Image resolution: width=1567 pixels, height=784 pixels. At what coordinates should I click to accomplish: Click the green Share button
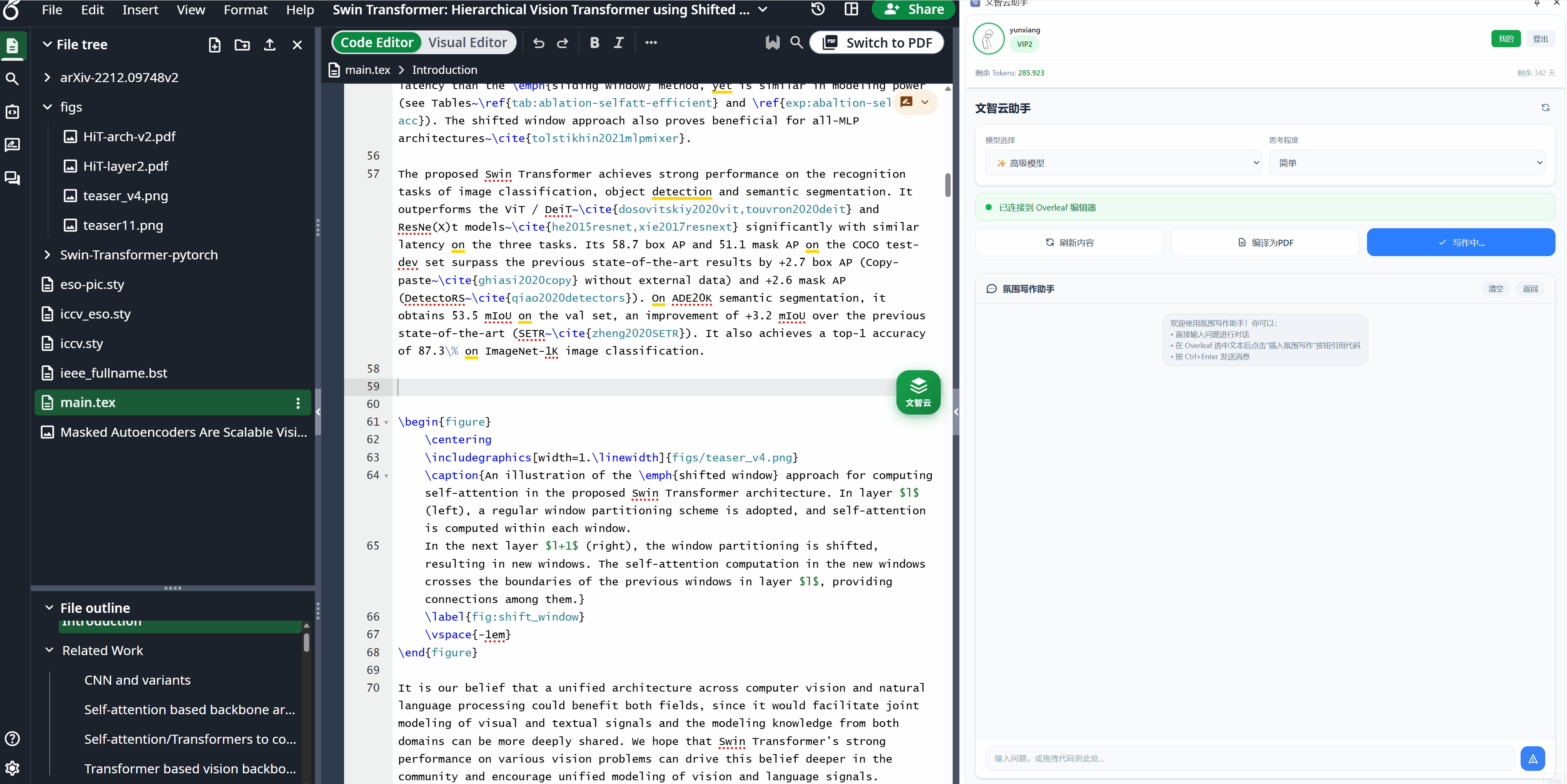tap(914, 9)
